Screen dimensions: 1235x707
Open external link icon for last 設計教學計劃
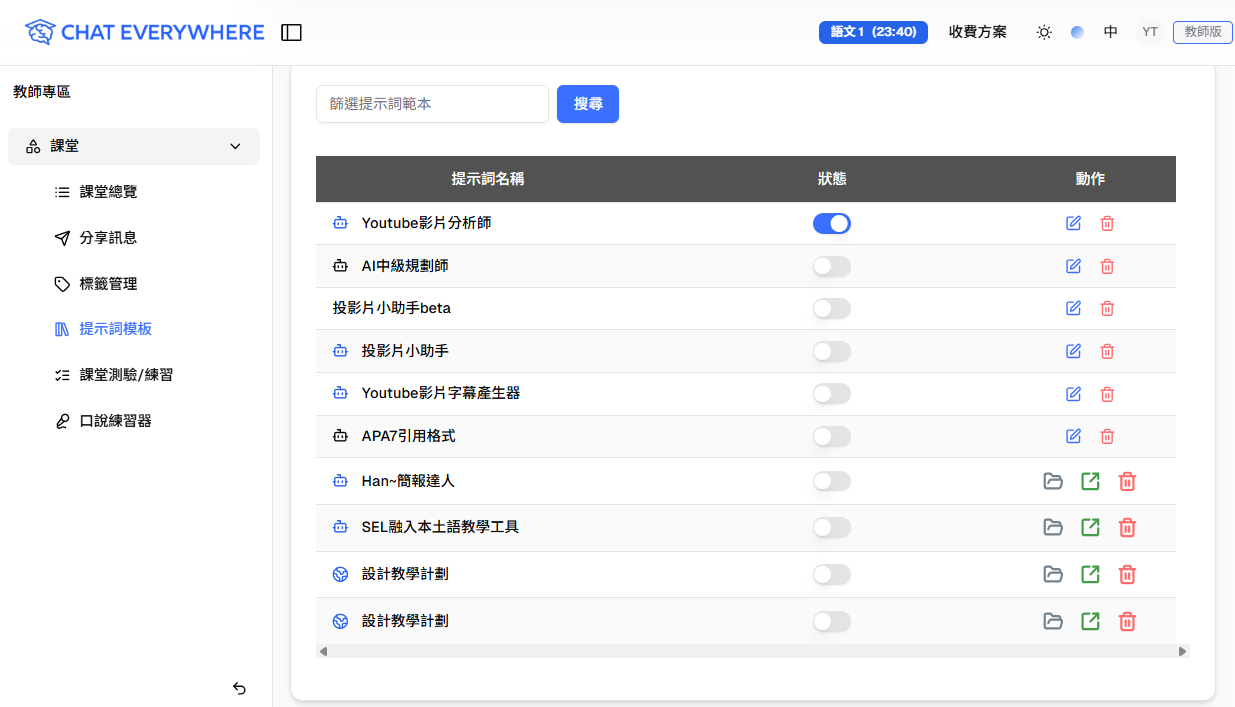click(x=1090, y=621)
